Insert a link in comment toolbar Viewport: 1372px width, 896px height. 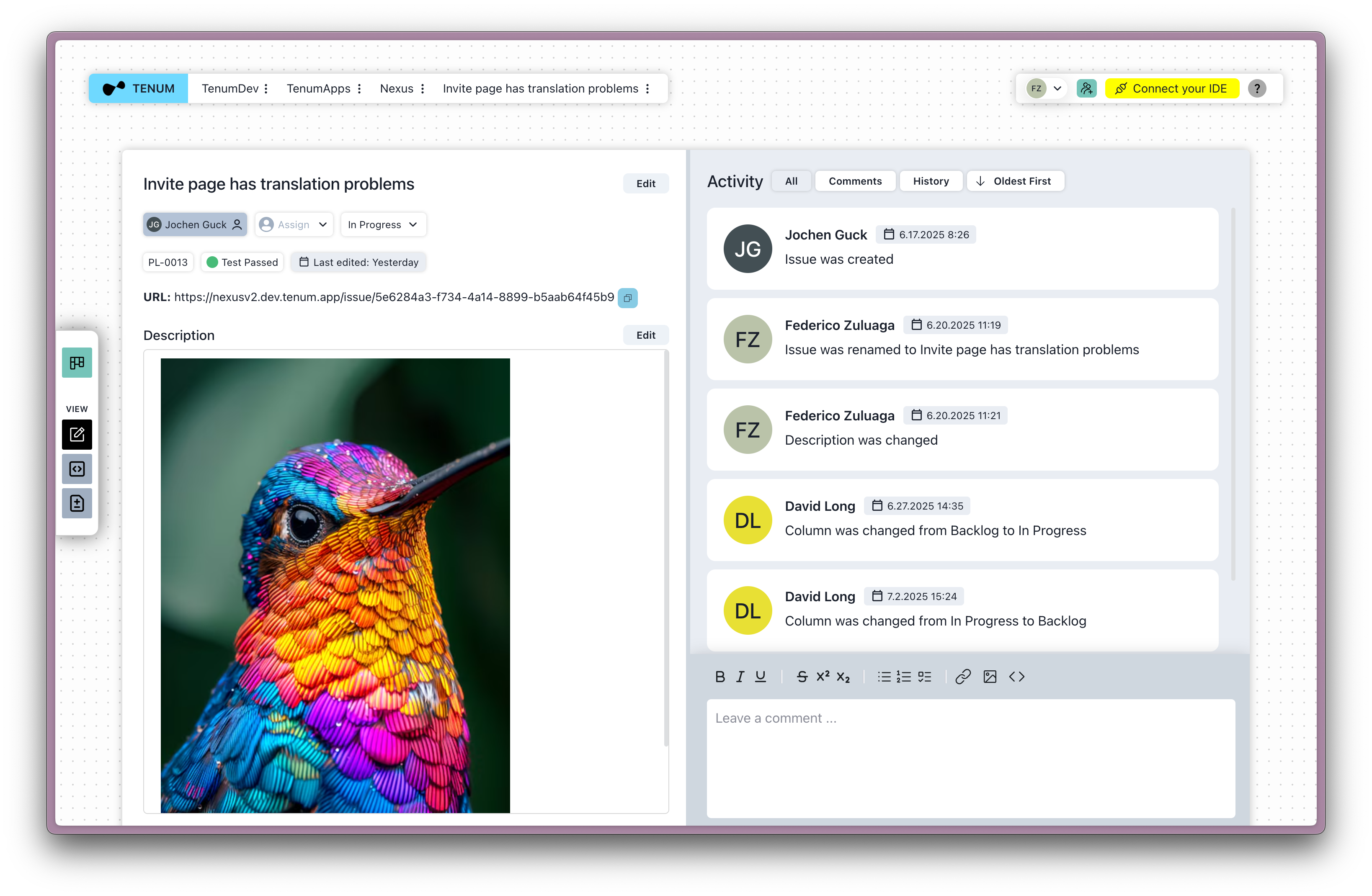(x=963, y=677)
